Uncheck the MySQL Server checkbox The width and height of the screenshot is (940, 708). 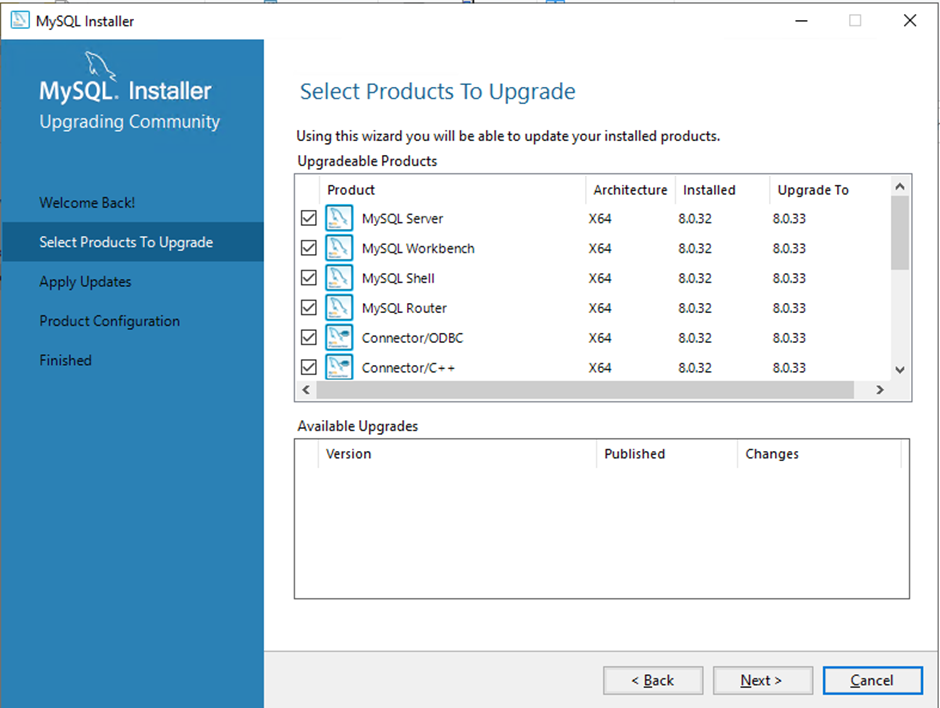pyautogui.click(x=309, y=218)
